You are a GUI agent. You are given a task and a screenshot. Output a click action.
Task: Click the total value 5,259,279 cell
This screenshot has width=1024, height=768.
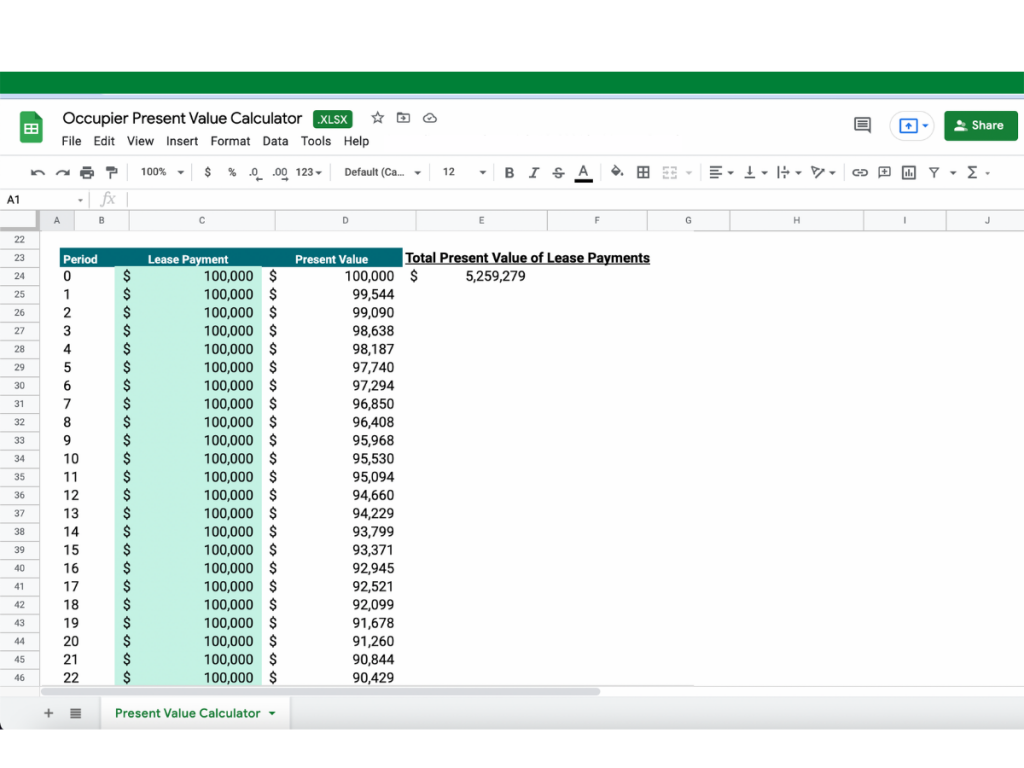click(x=481, y=276)
